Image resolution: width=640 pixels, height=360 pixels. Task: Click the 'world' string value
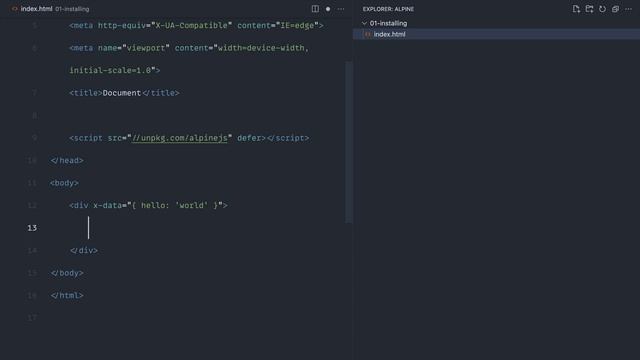191,205
